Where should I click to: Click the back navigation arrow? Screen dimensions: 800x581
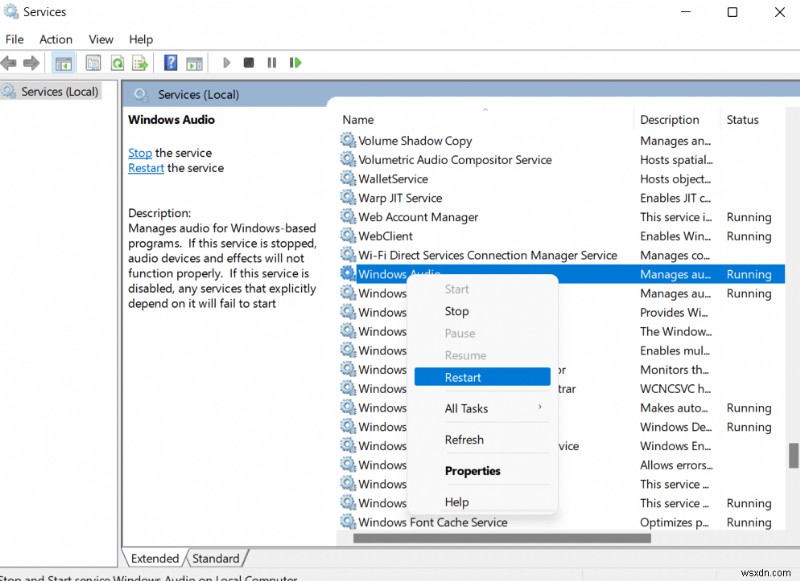click(8, 62)
